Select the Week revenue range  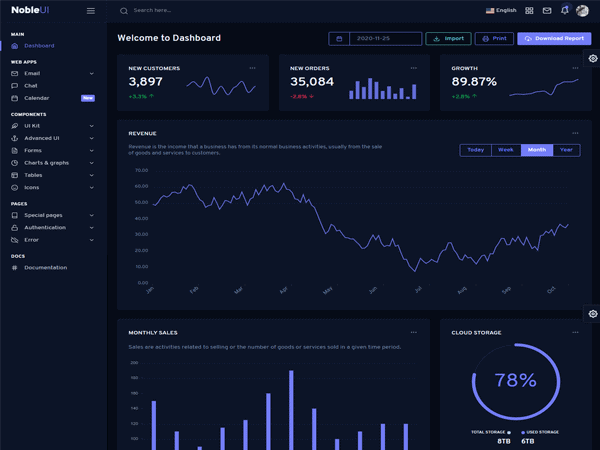(506, 150)
